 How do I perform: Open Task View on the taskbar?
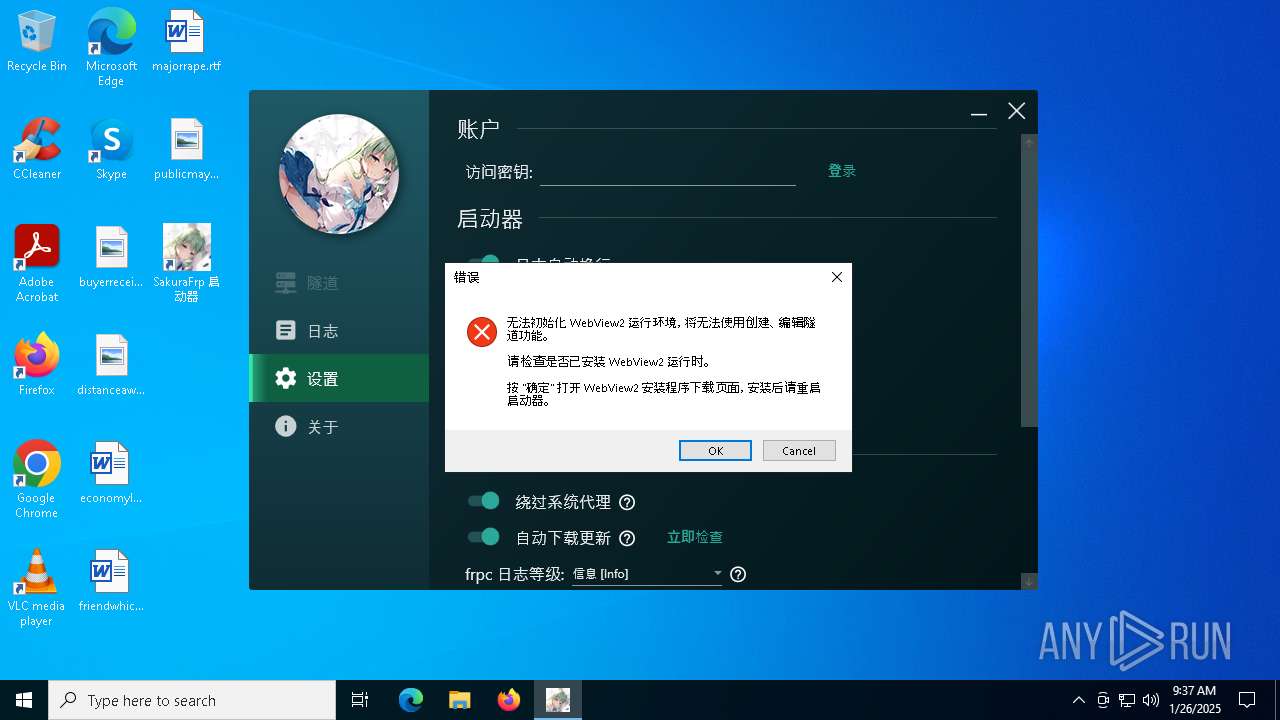[360, 700]
